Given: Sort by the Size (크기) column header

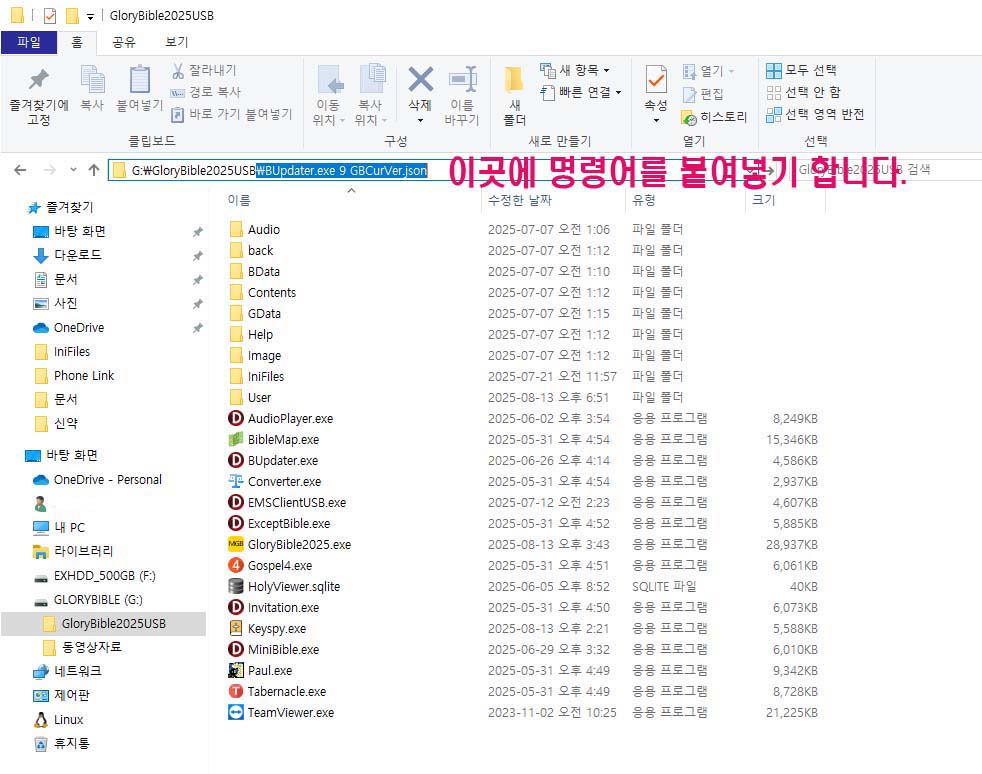Looking at the screenshot, I should pyautogui.click(x=763, y=200).
